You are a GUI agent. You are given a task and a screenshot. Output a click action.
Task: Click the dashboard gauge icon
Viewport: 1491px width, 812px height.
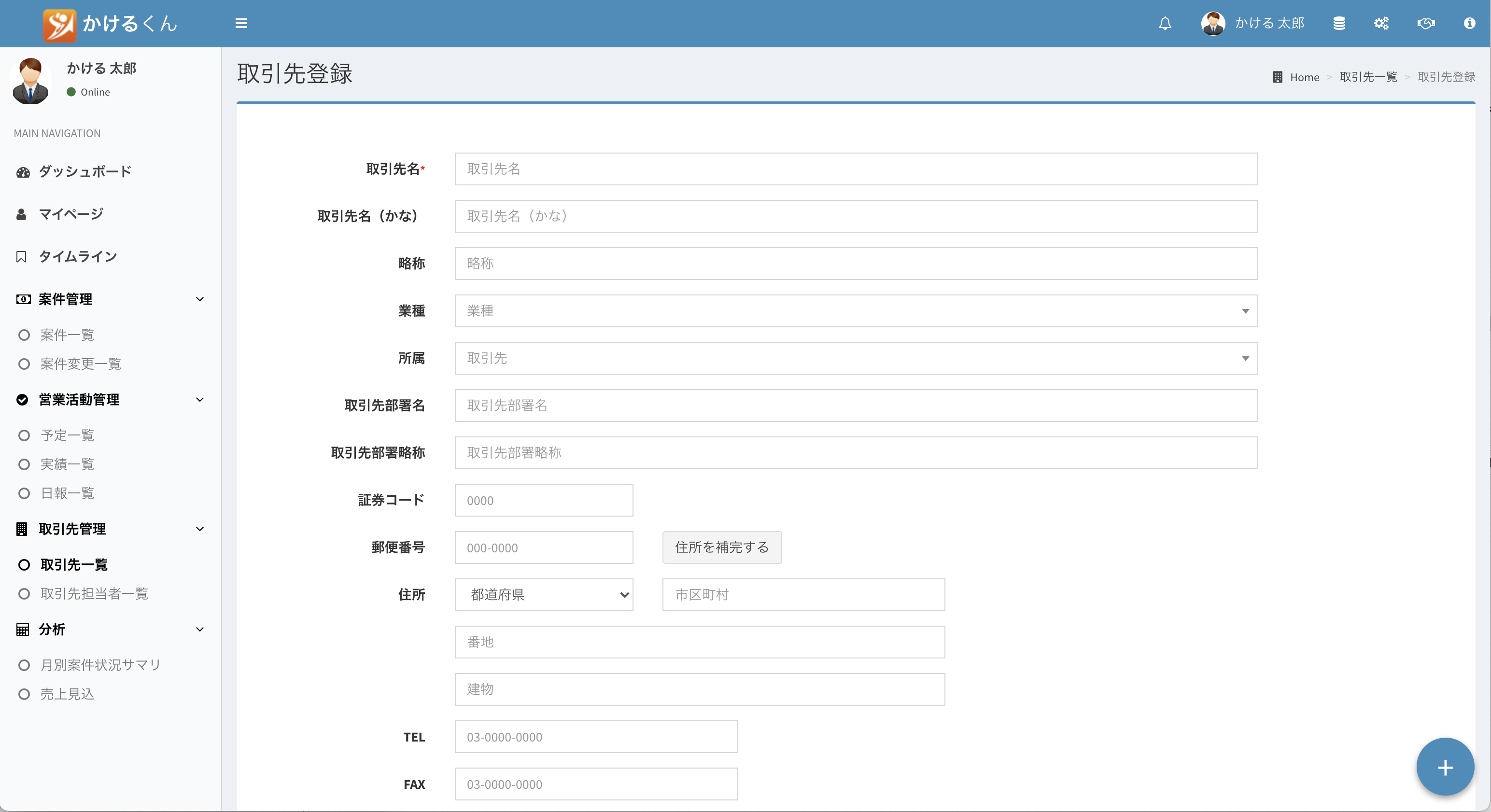23,172
